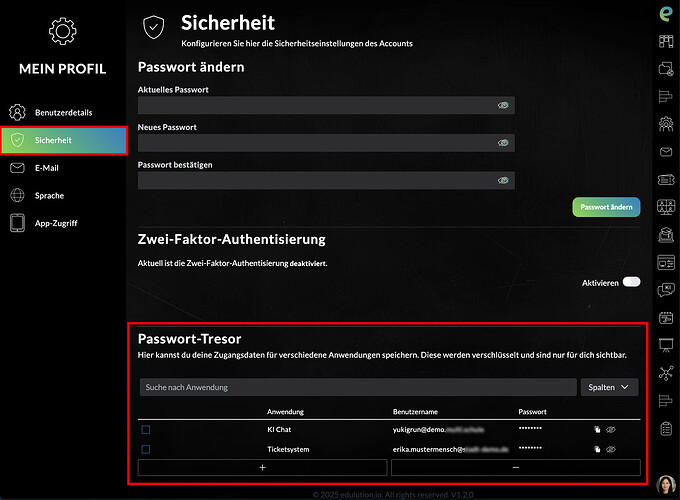Screen dimensions: 680x500
Task: Open the KI chat bubble icon
Action: (666, 290)
